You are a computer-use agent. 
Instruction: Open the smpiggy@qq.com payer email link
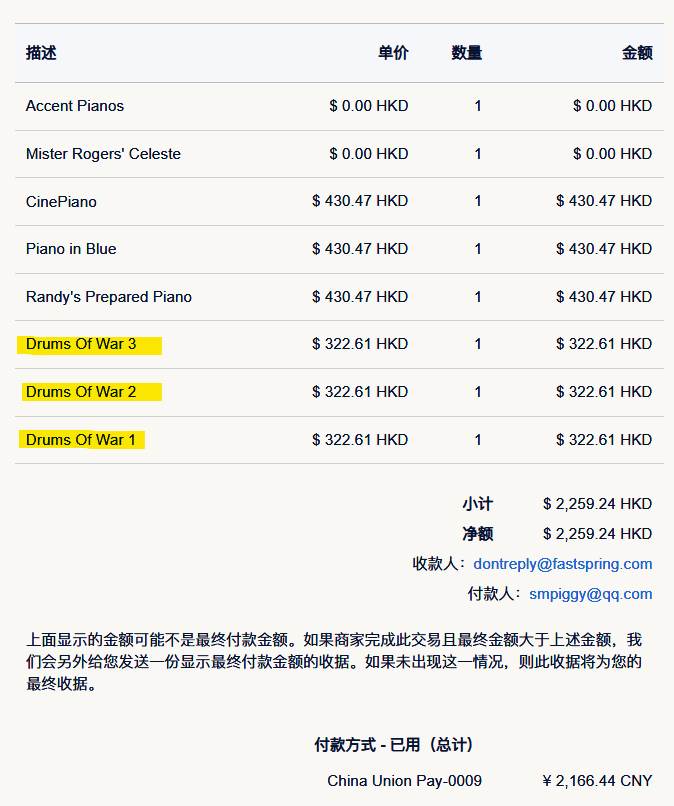[590, 594]
